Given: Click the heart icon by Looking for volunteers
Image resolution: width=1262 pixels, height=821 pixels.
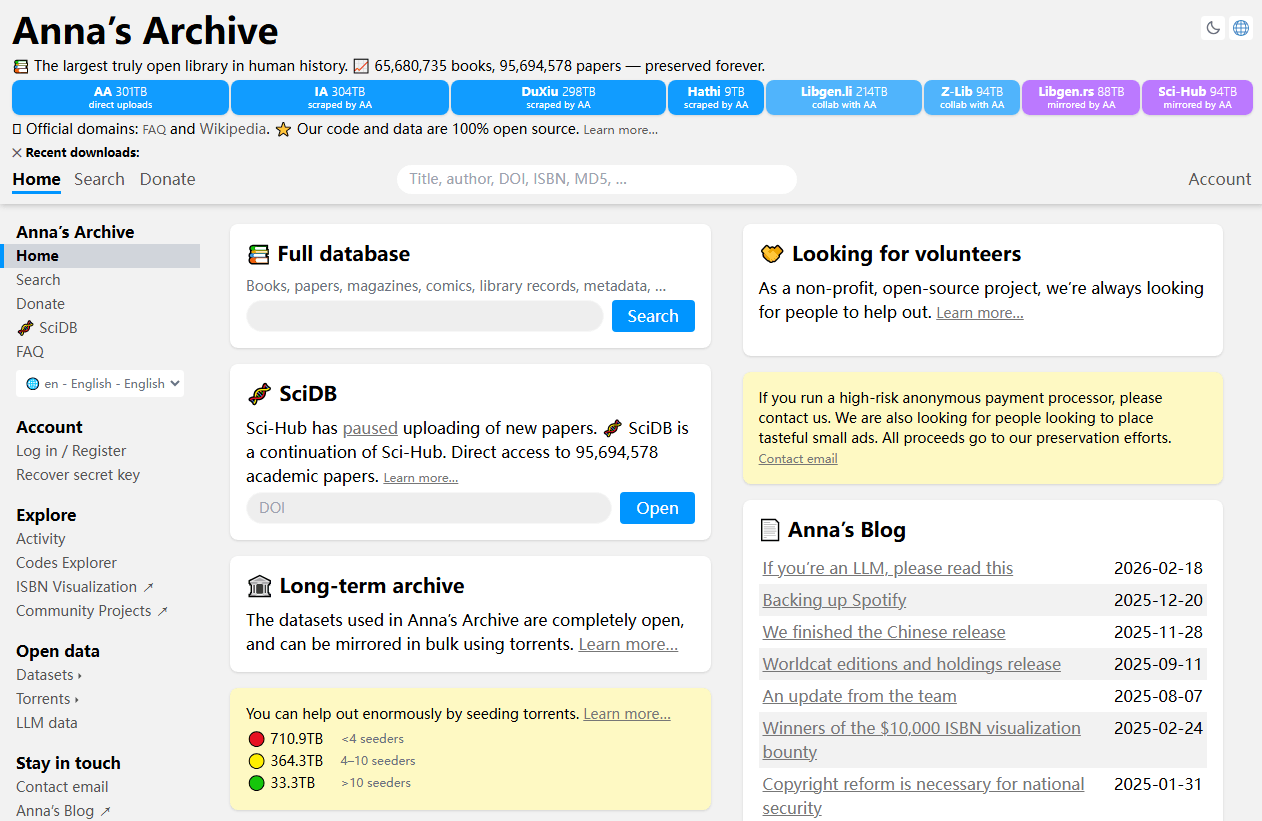Looking at the screenshot, I should pyautogui.click(x=771, y=254).
